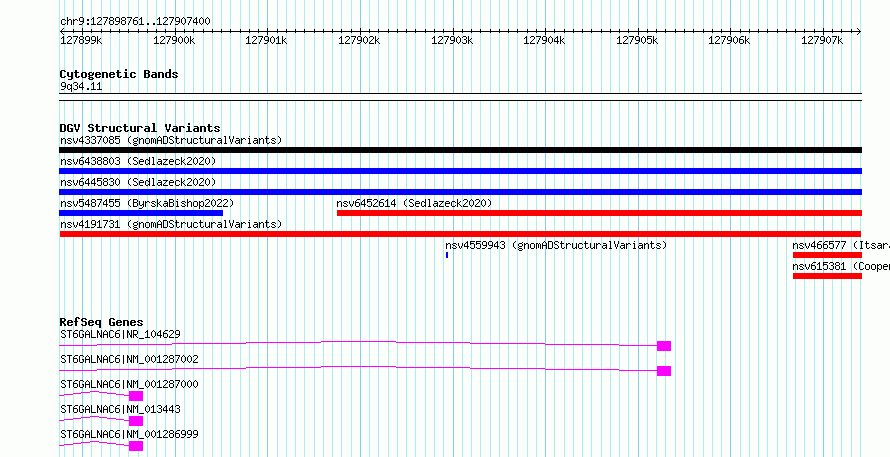Open the ST6GALNAC6|NM_001287000 transcript label
The height and width of the screenshot is (457, 890).
click(x=129, y=384)
